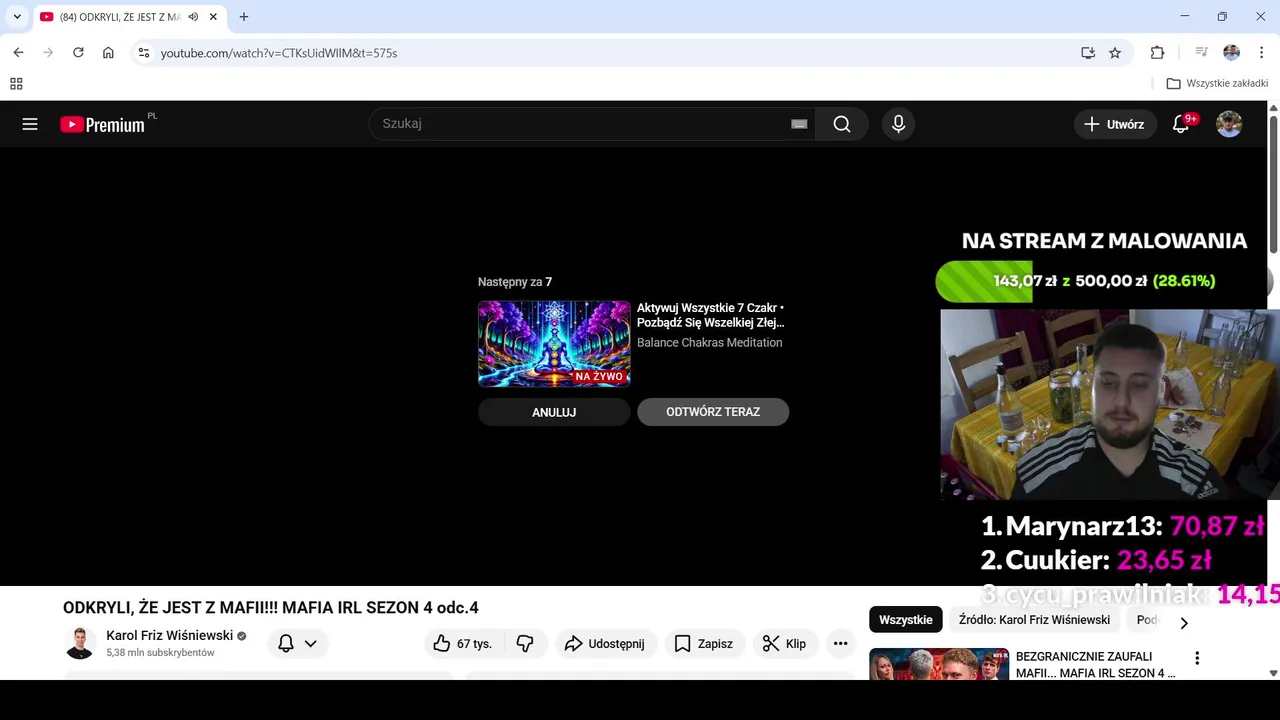This screenshot has height=720, width=1280.
Task: Open the next video chakra thumbnail
Action: 554,343
